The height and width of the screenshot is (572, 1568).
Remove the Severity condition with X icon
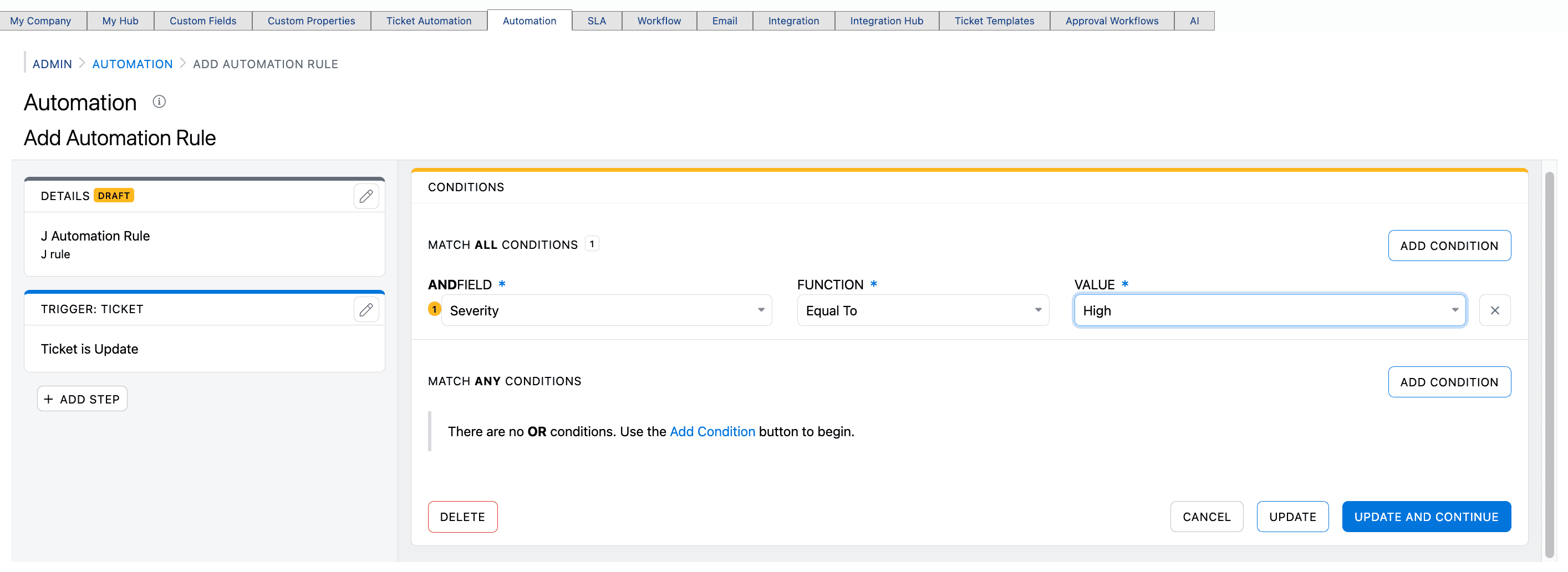click(1494, 310)
